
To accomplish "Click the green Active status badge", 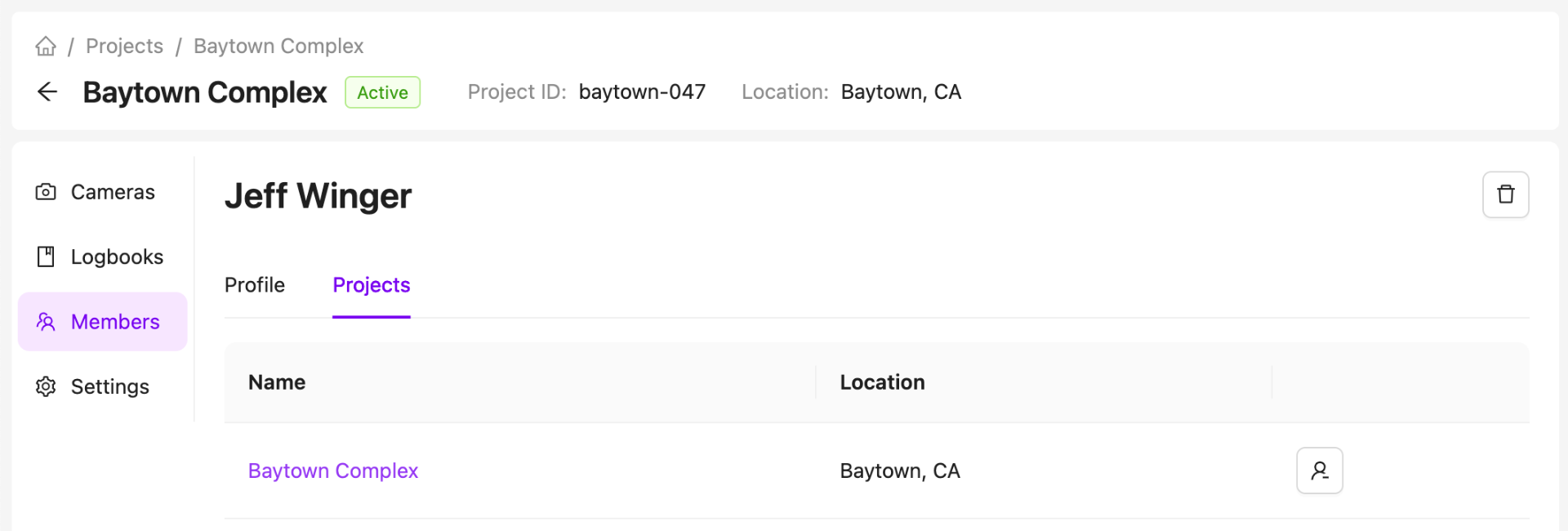I will click(382, 92).
